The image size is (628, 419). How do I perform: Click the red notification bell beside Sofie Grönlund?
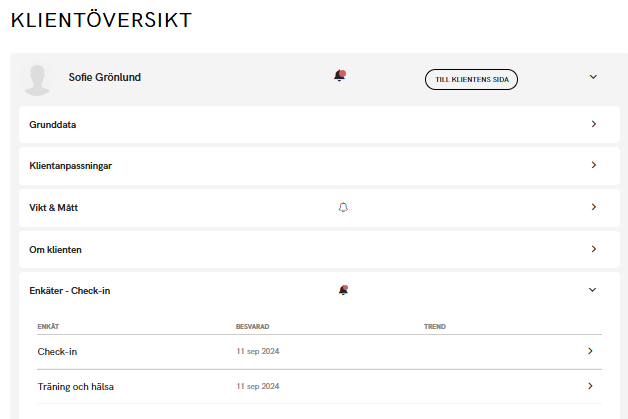(x=340, y=76)
